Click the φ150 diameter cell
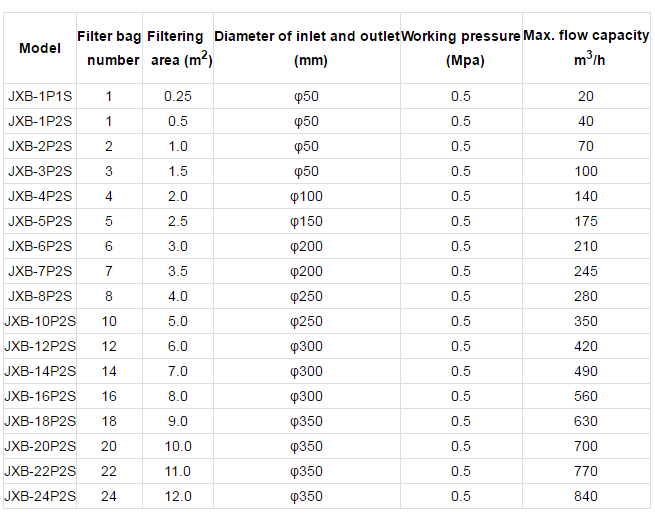 [307, 221]
